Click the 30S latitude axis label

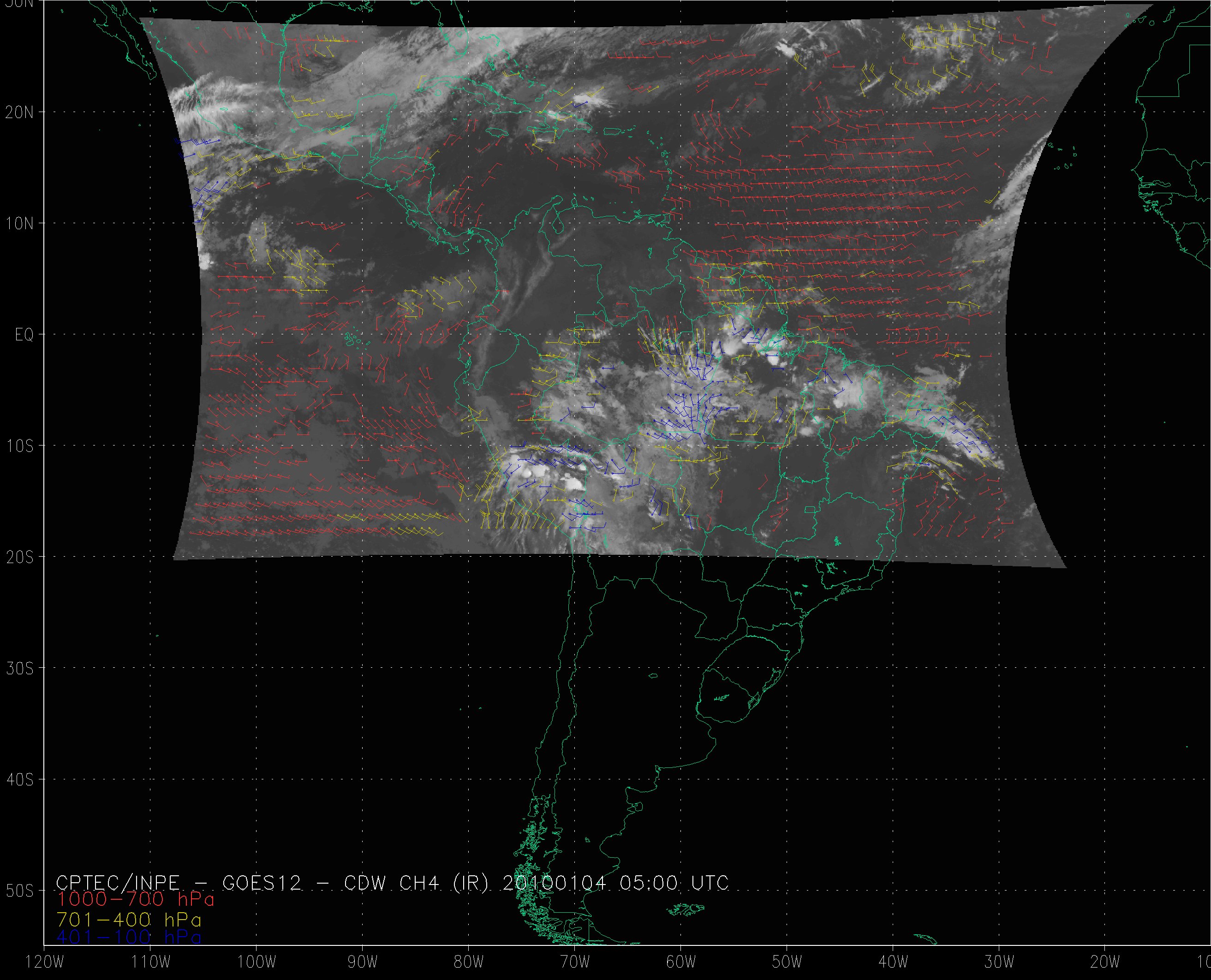coord(19,668)
